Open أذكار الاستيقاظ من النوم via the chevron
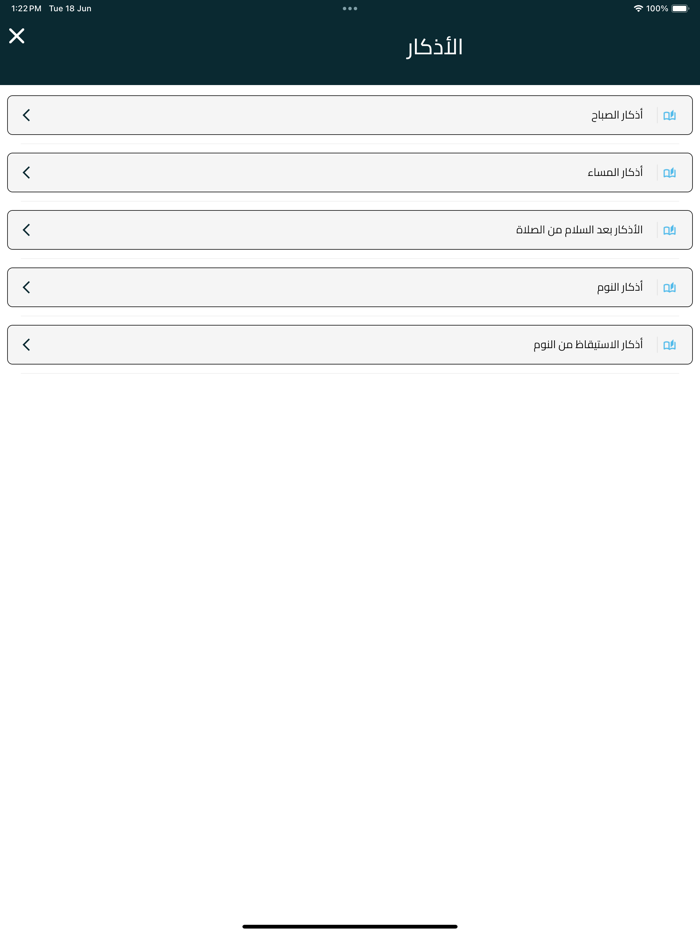 (26, 344)
